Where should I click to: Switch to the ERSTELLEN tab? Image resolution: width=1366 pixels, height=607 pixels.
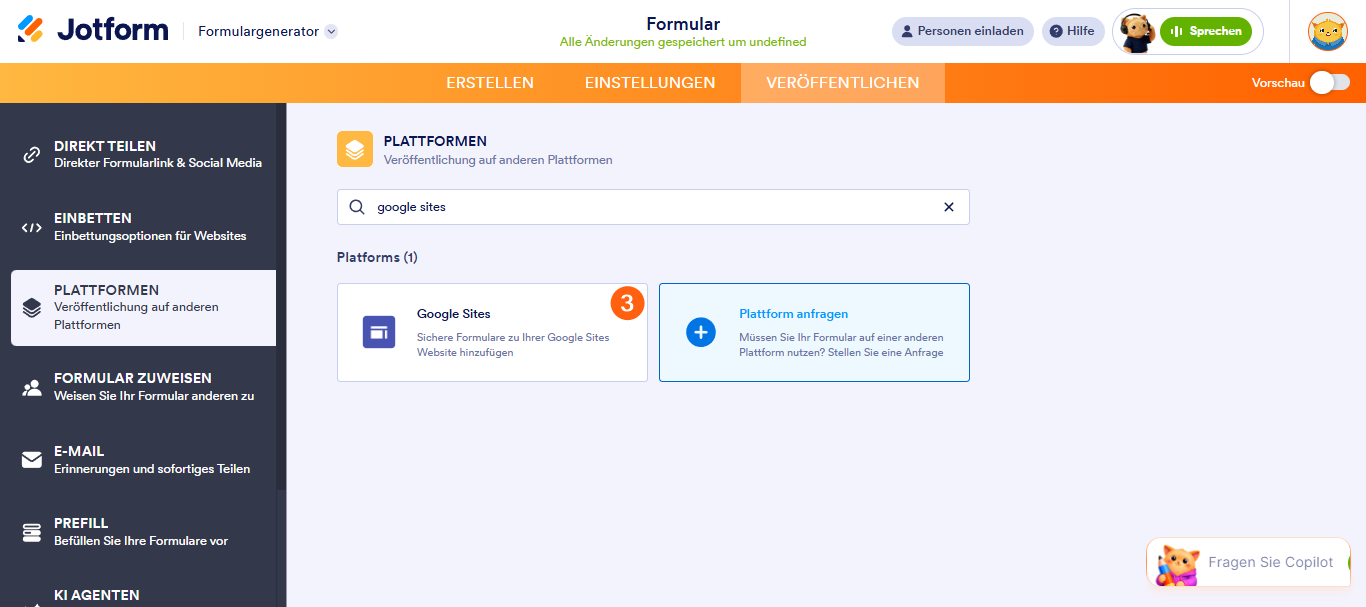pyautogui.click(x=490, y=83)
